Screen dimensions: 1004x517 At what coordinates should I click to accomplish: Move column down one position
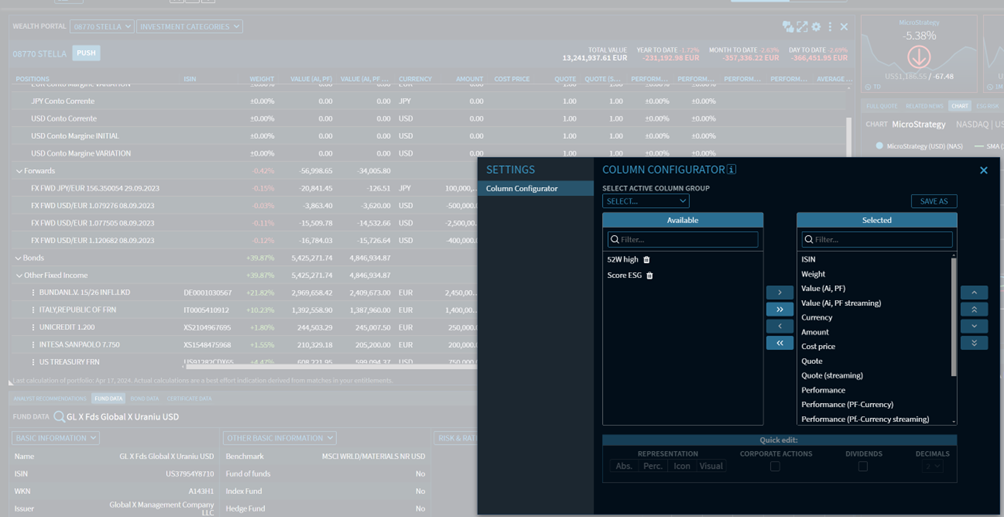click(973, 327)
